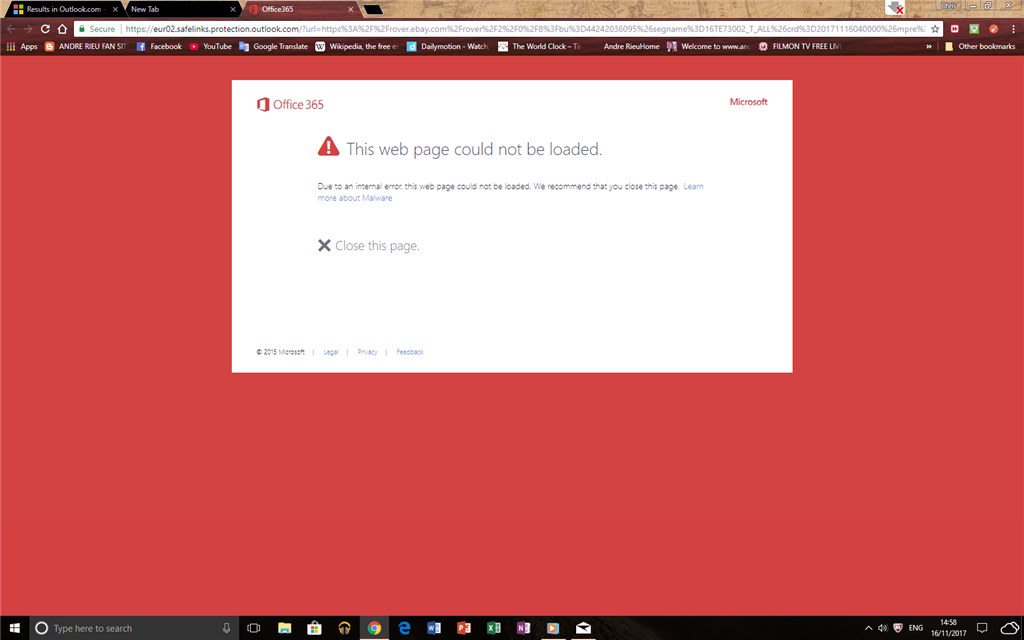This screenshot has width=1024, height=640.
Task: Open the Privacy footer link
Action: click(368, 352)
